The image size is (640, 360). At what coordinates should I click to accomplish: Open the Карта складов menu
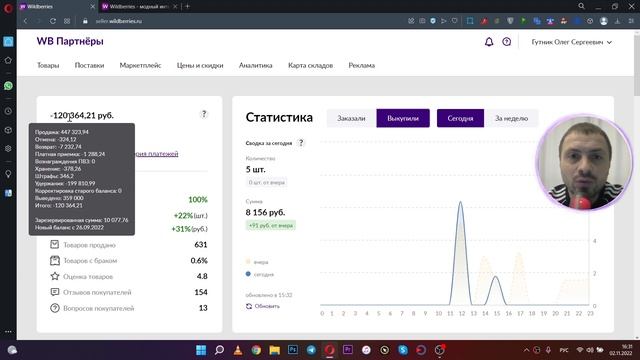(x=310, y=65)
